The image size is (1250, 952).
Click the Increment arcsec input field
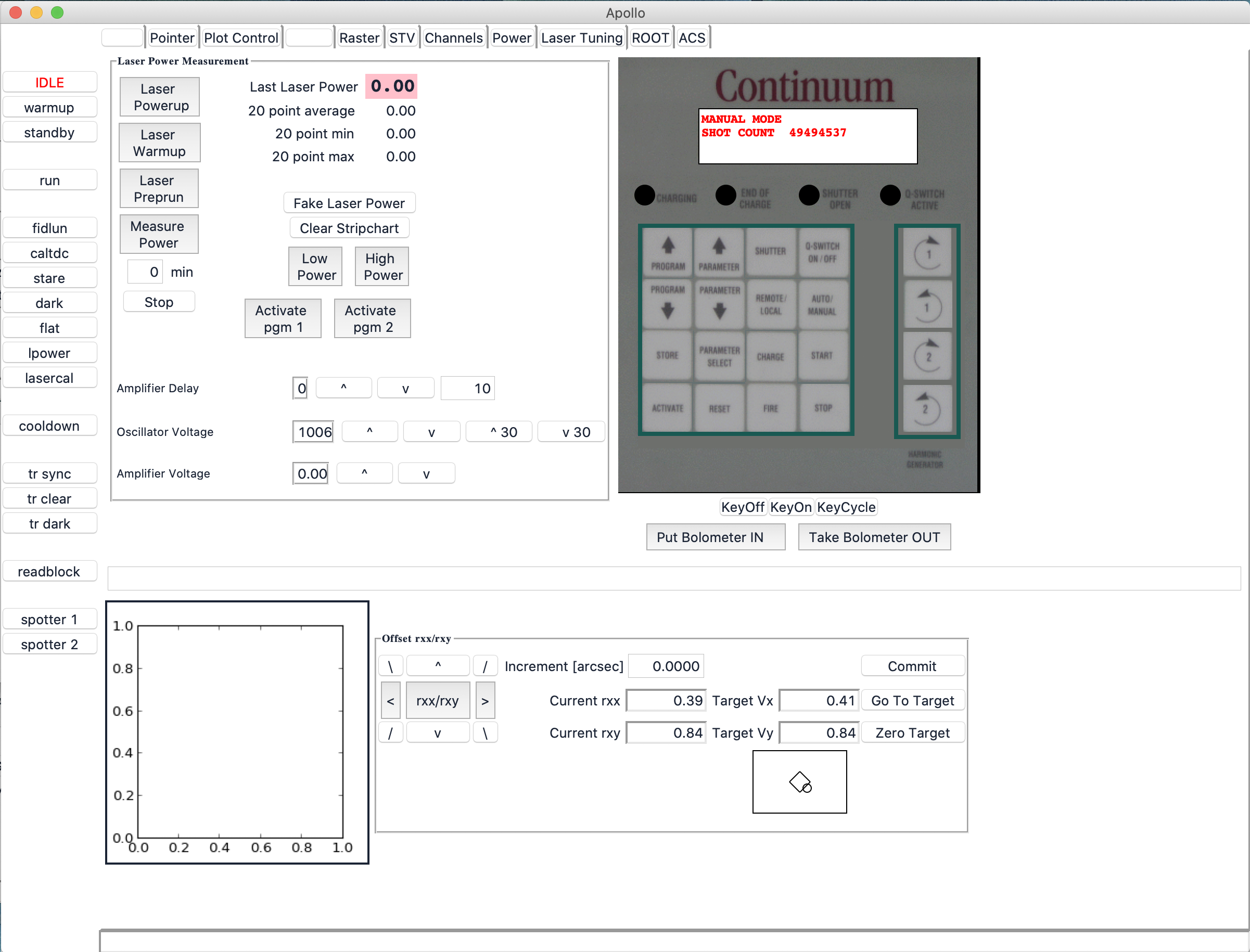(666, 666)
